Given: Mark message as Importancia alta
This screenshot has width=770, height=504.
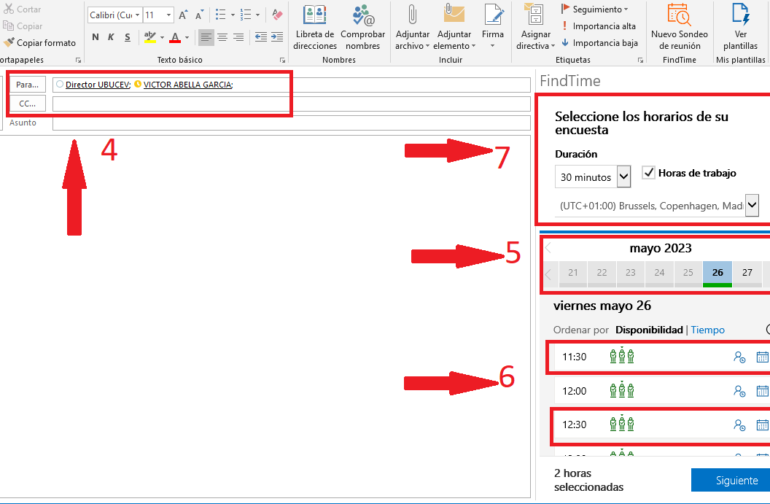Looking at the screenshot, I should (599, 26).
